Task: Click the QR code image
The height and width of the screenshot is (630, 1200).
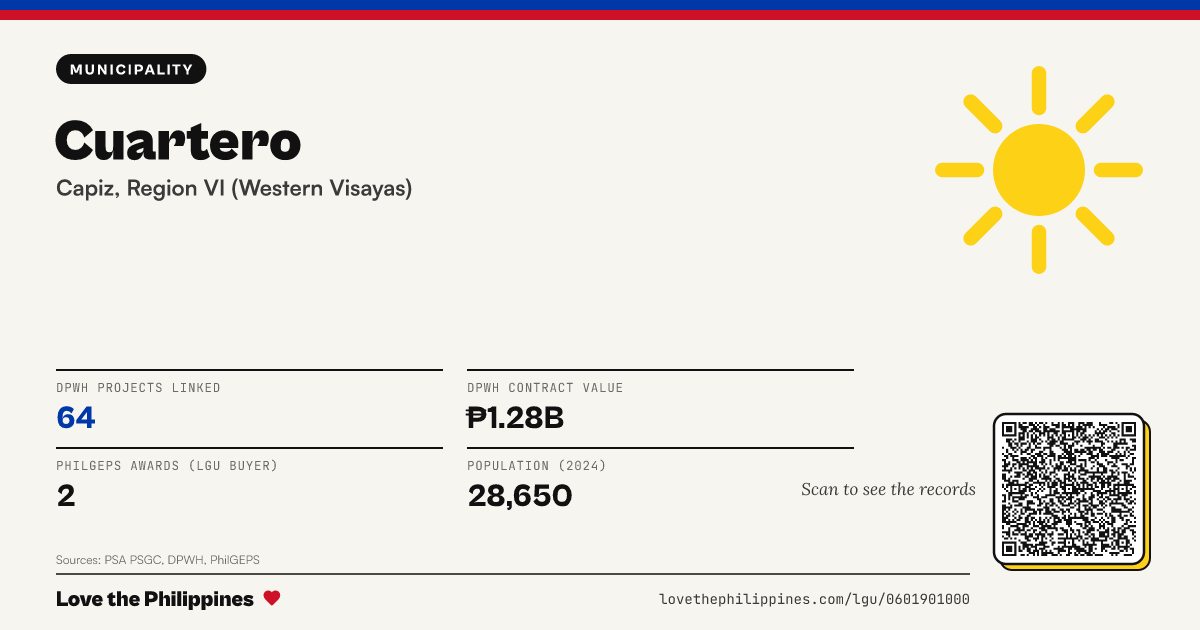Action: [1069, 489]
